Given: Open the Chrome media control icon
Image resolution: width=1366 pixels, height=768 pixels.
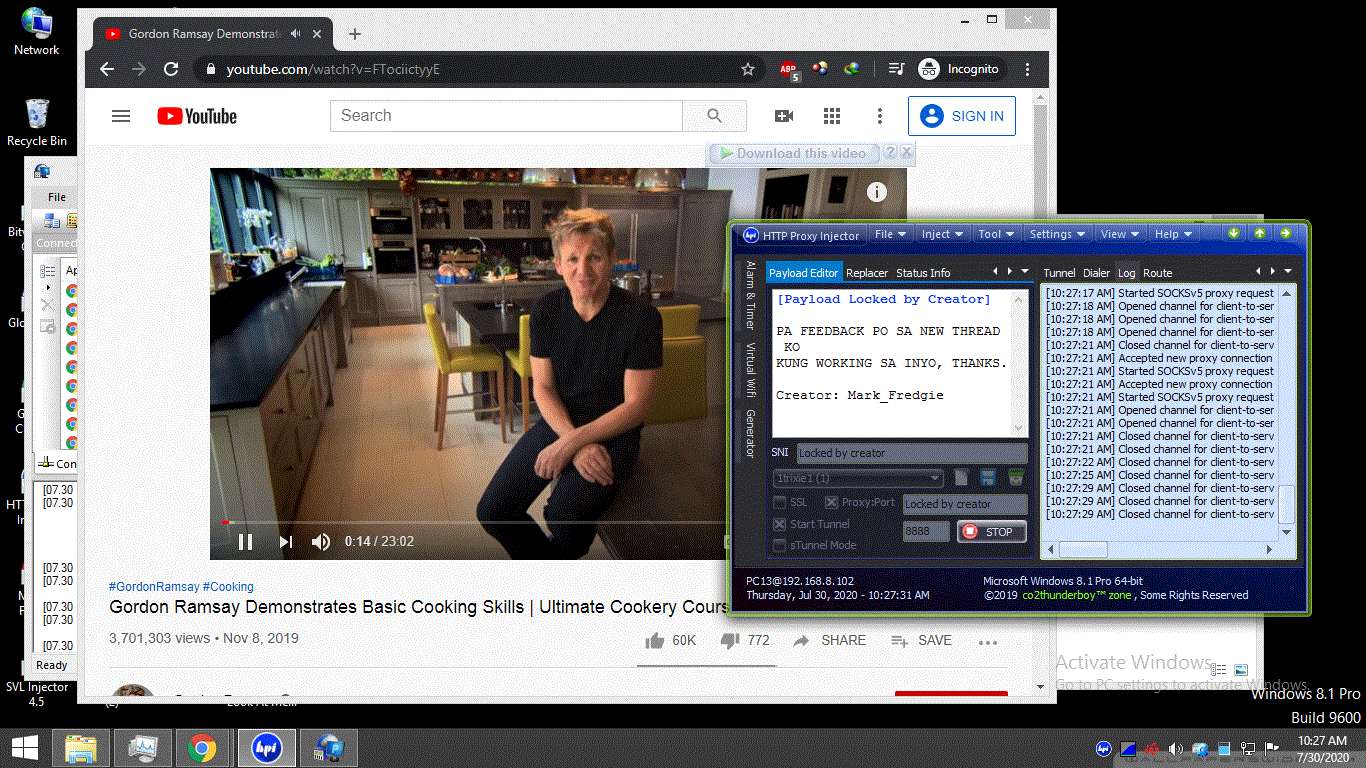Looking at the screenshot, I should click(897, 69).
